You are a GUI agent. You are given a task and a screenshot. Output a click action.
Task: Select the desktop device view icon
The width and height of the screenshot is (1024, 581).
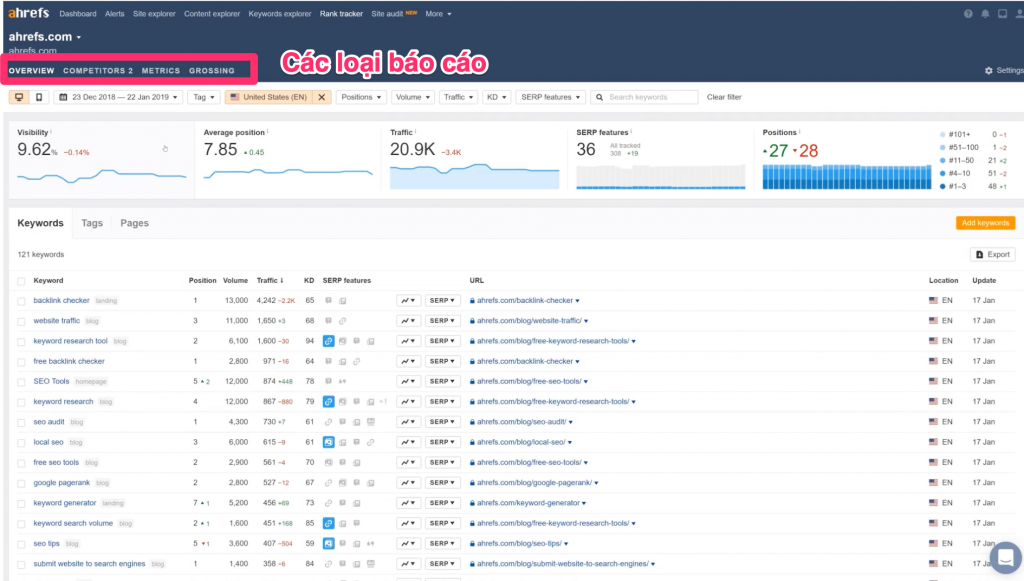pos(19,97)
